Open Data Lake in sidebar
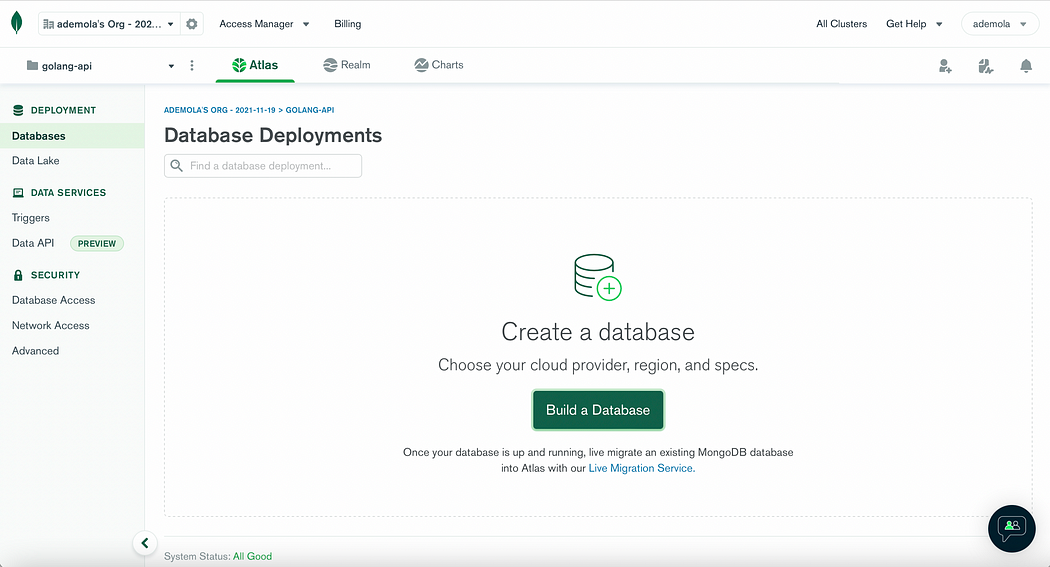1050x567 pixels. pyautogui.click(x=35, y=161)
